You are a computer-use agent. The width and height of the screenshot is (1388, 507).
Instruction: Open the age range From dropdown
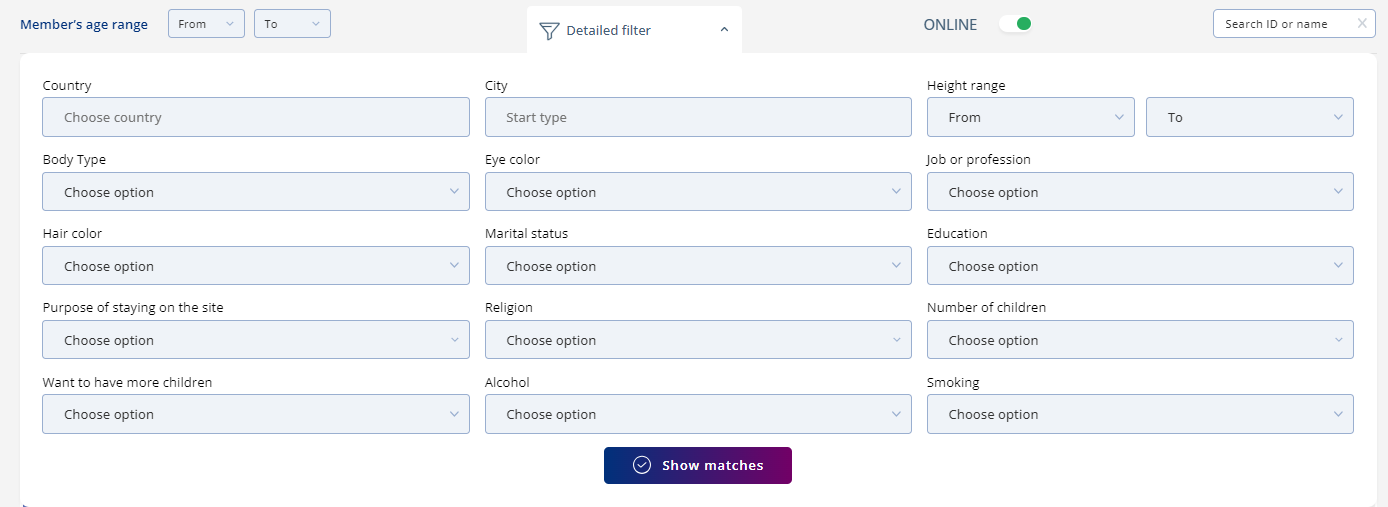(x=206, y=24)
